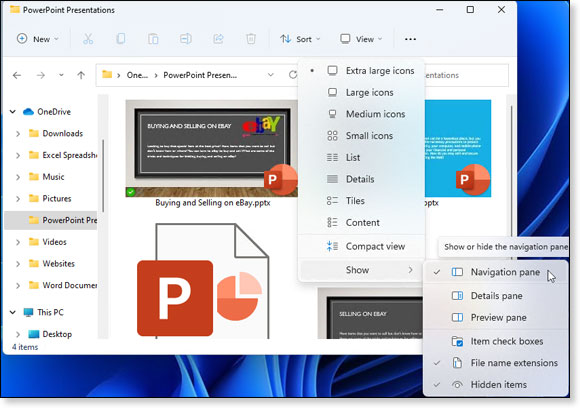Viewport: 580px width, 408px height.
Task: Go forward with the right arrow
Action: (x=40, y=75)
